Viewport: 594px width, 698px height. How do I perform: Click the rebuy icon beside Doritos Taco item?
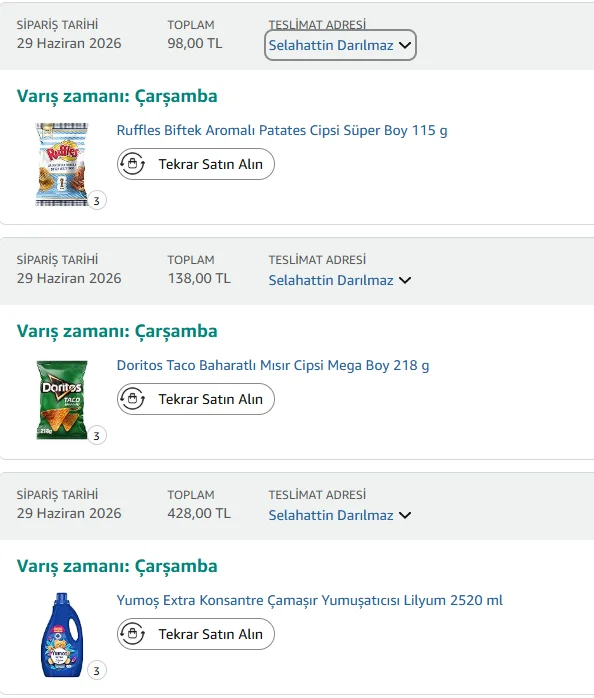132,399
